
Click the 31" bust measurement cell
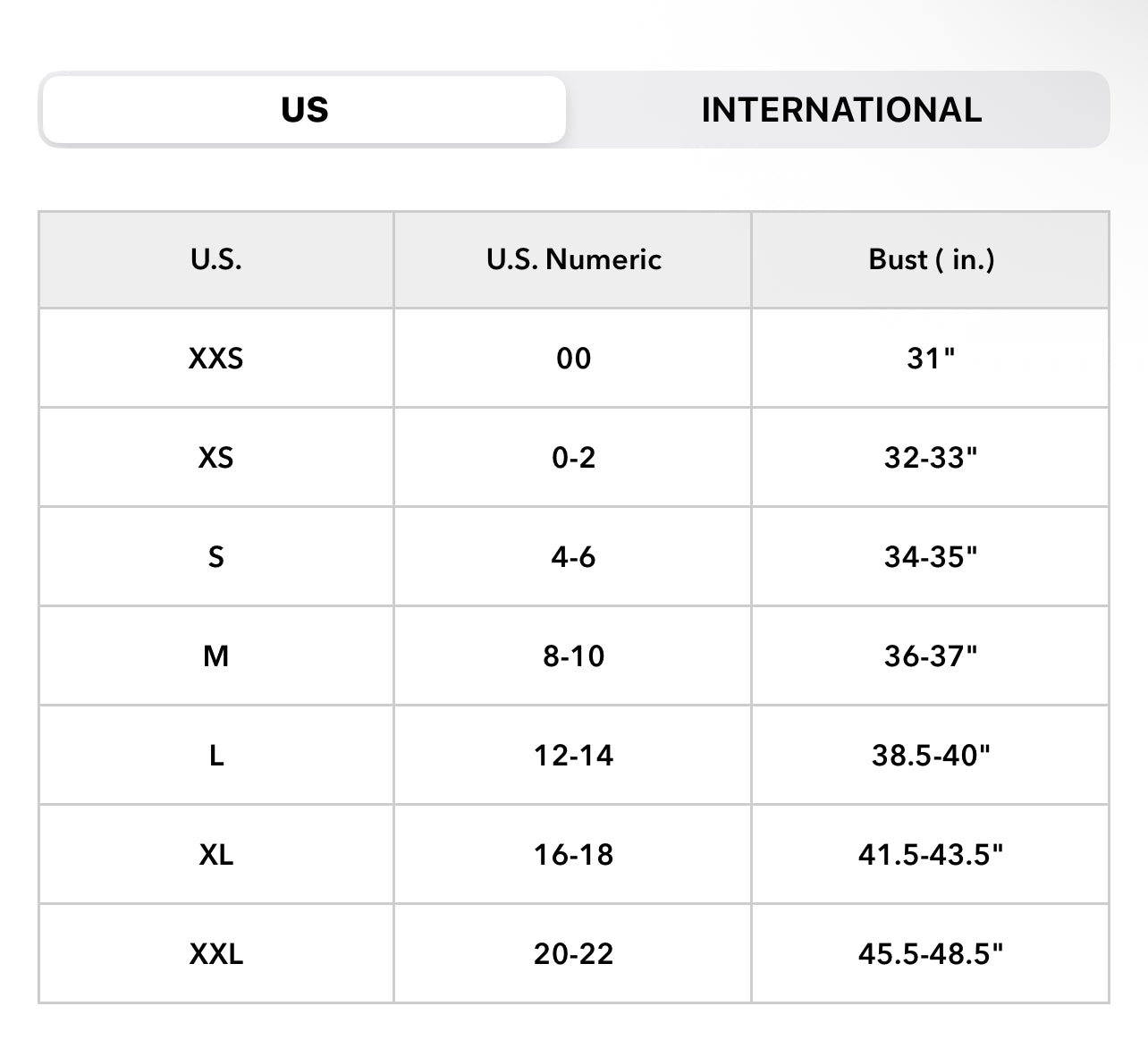pos(931,359)
